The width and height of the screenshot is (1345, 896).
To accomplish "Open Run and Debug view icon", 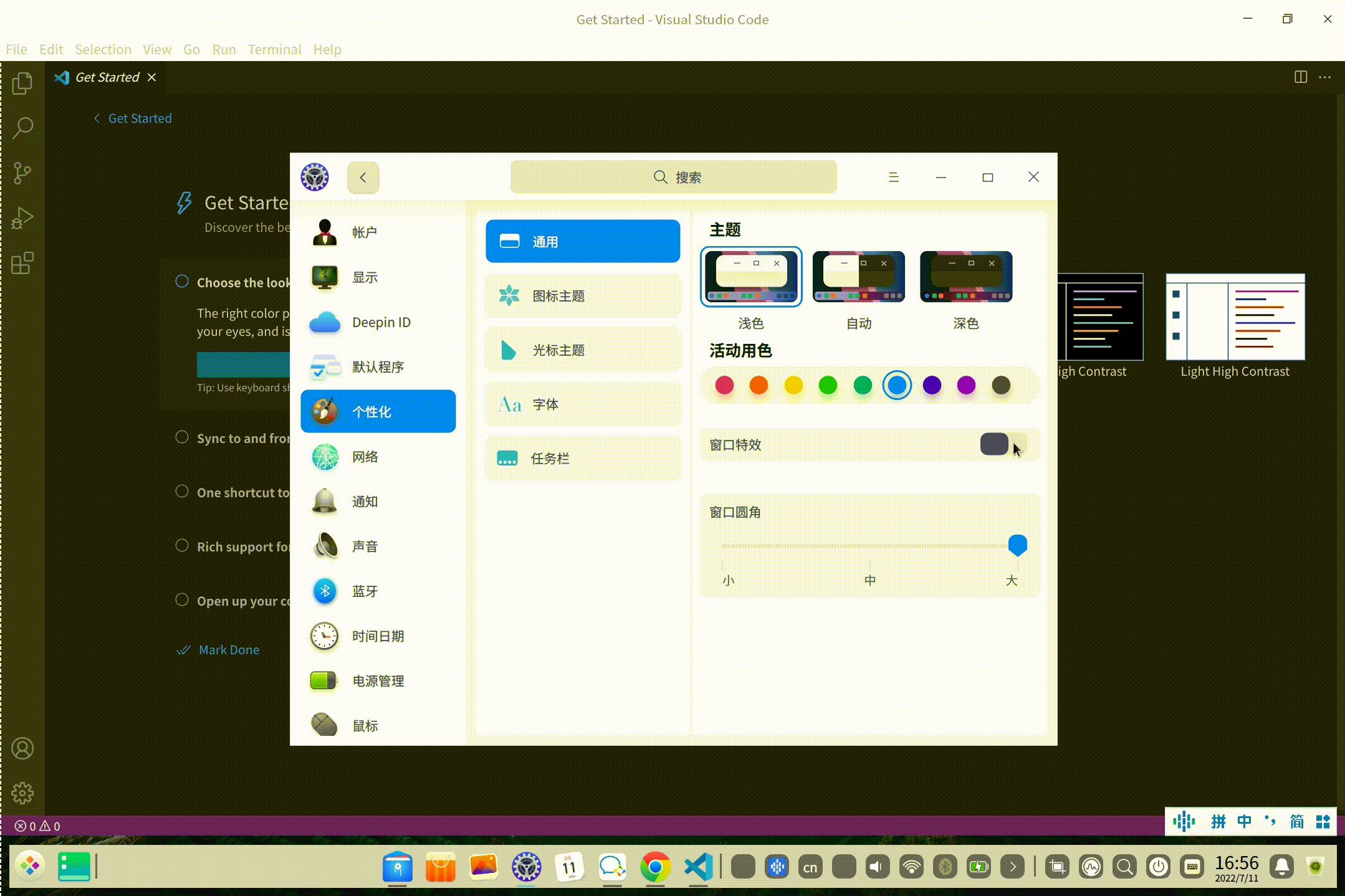I will 22,218.
